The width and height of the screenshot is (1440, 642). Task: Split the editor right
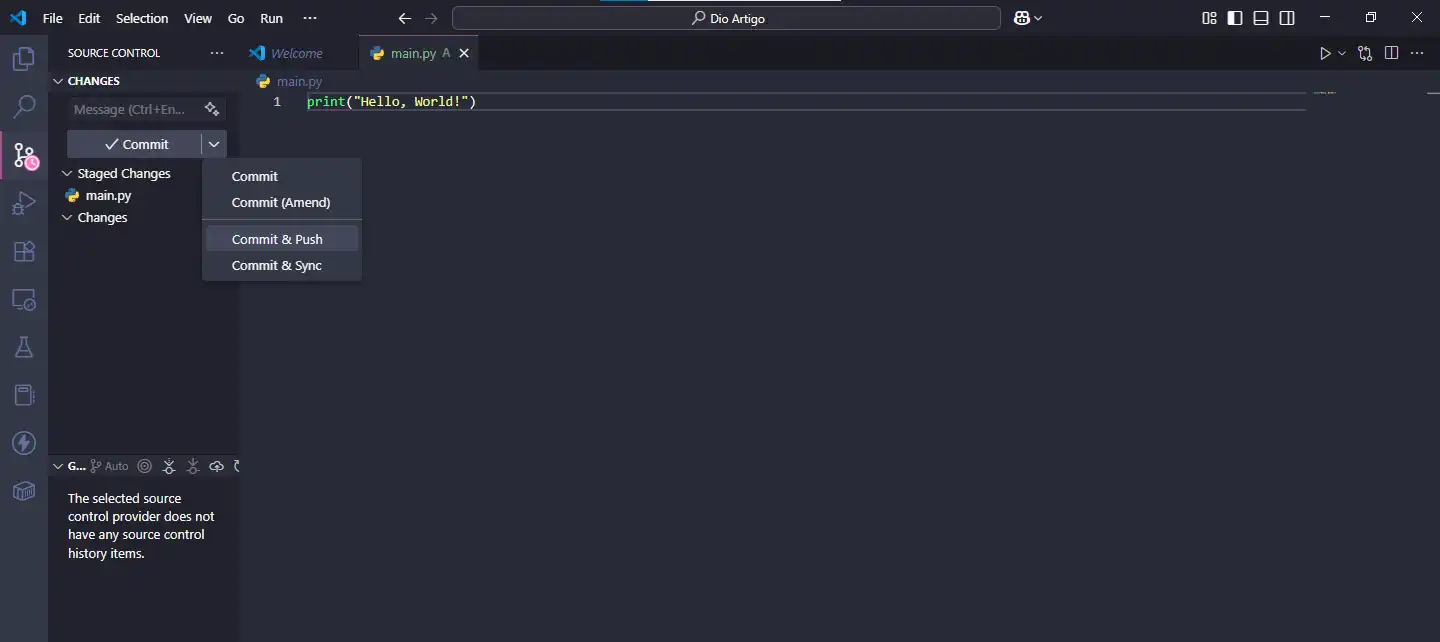(1391, 53)
